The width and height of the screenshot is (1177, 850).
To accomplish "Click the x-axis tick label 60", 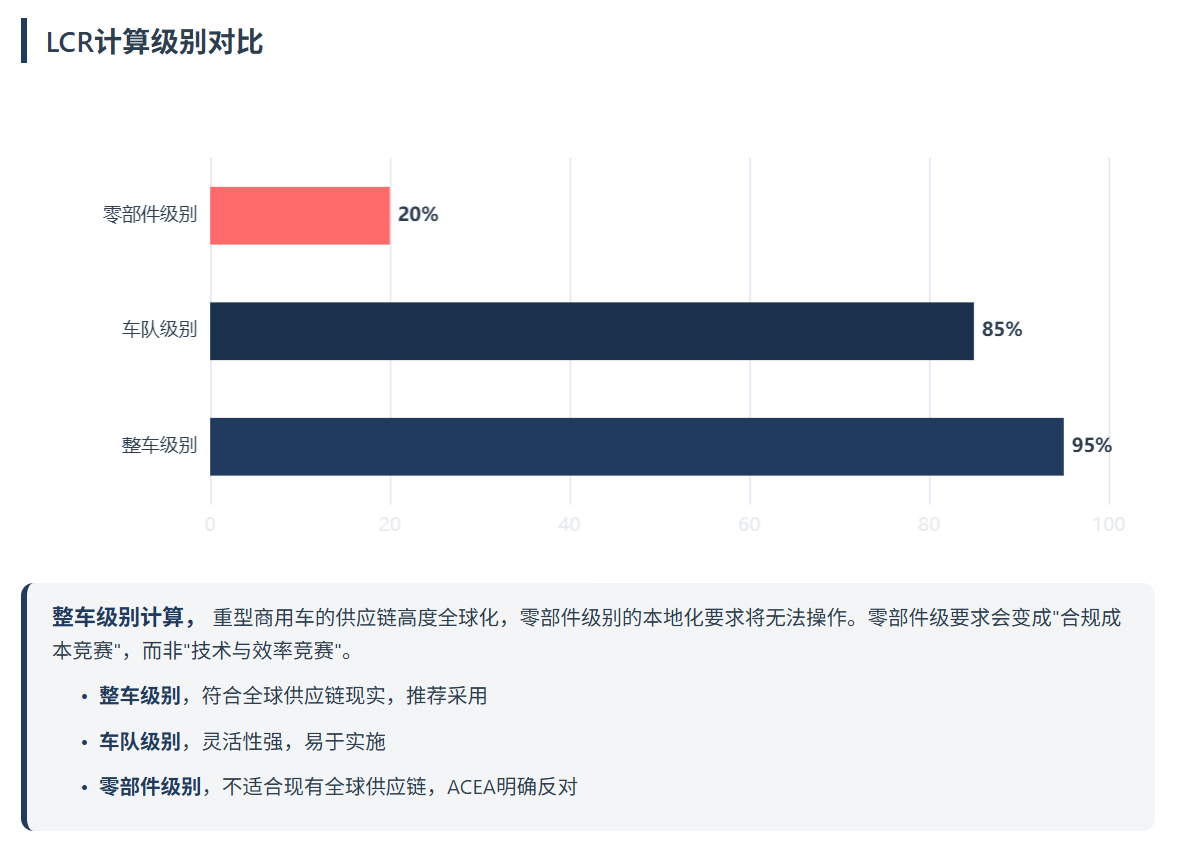I will click(x=749, y=525).
